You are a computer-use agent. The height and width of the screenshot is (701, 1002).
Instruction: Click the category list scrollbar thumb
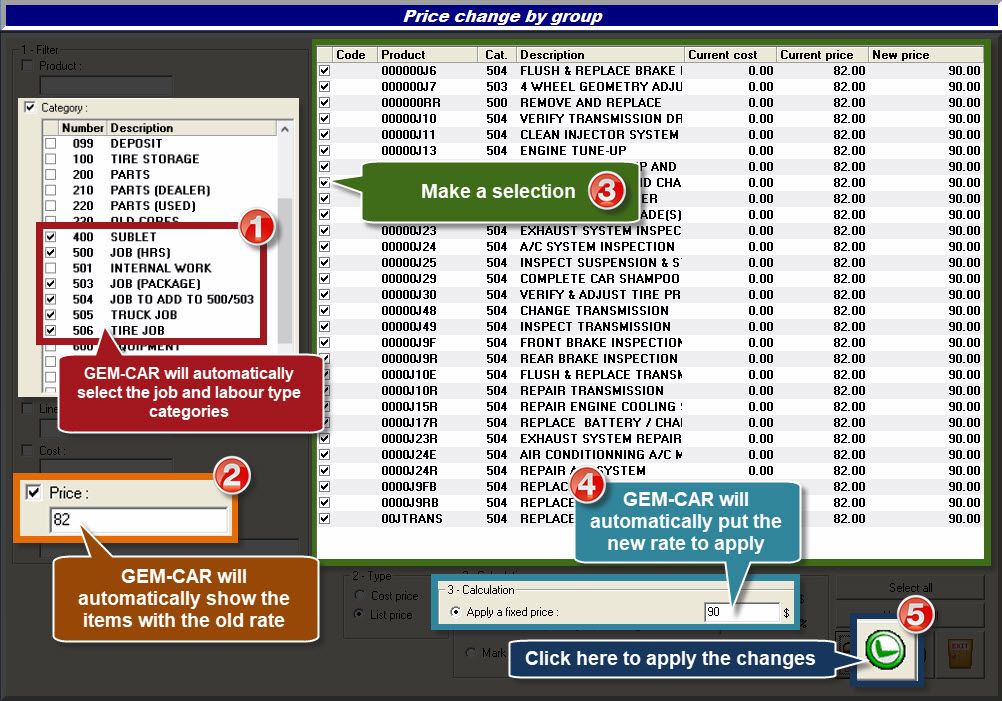click(285, 271)
